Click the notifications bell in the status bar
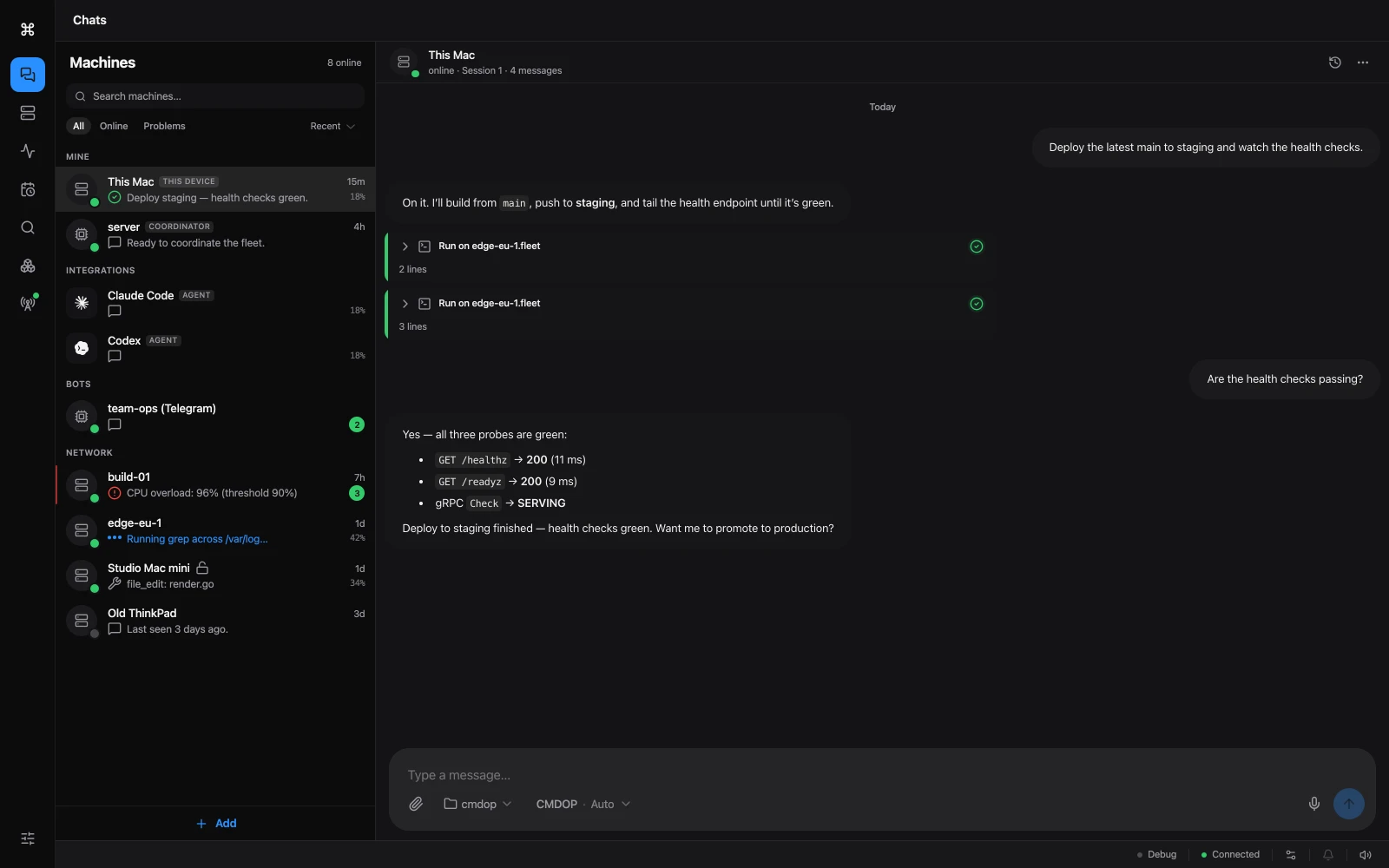 click(1328, 855)
